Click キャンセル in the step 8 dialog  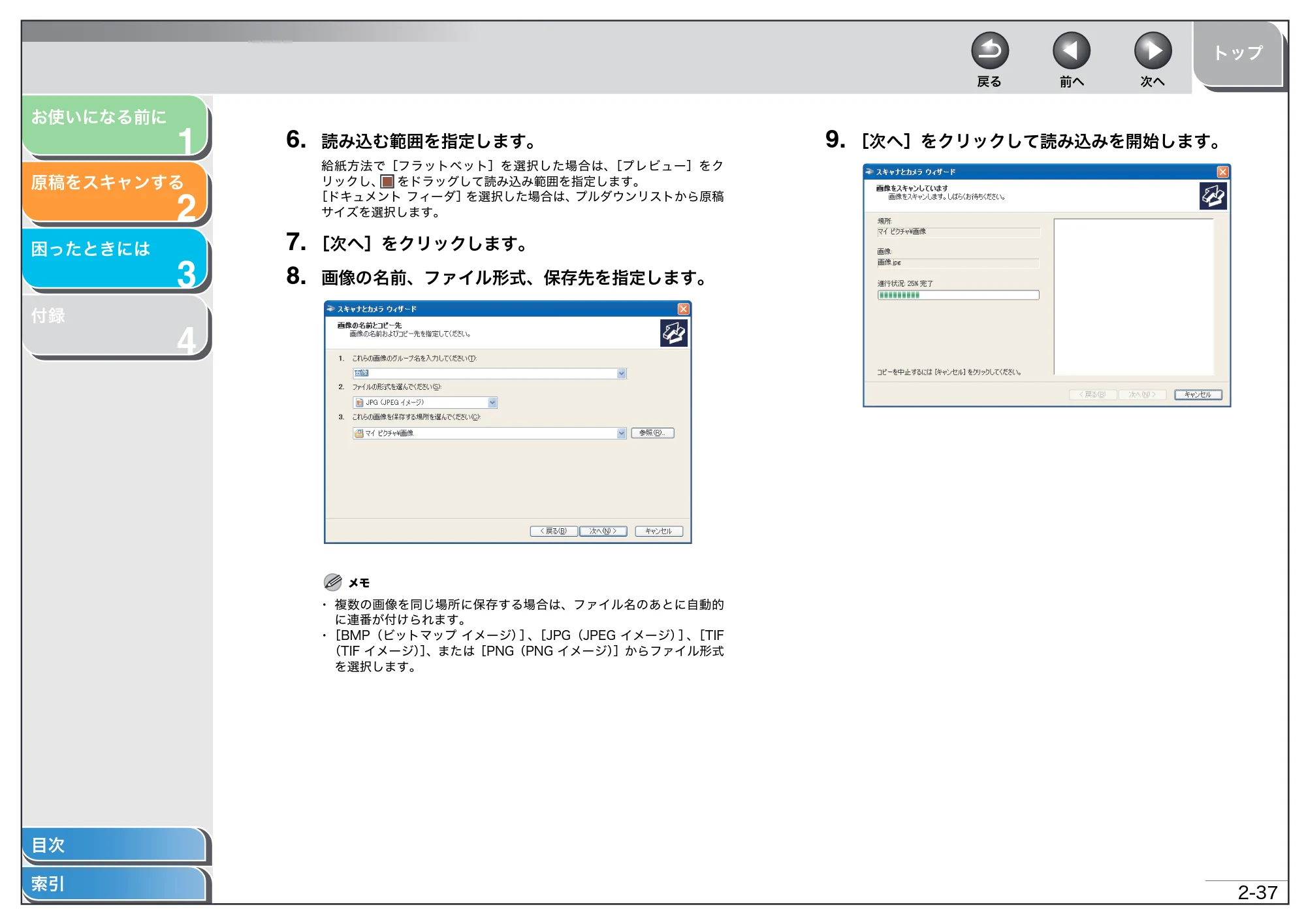click(659, 531)
